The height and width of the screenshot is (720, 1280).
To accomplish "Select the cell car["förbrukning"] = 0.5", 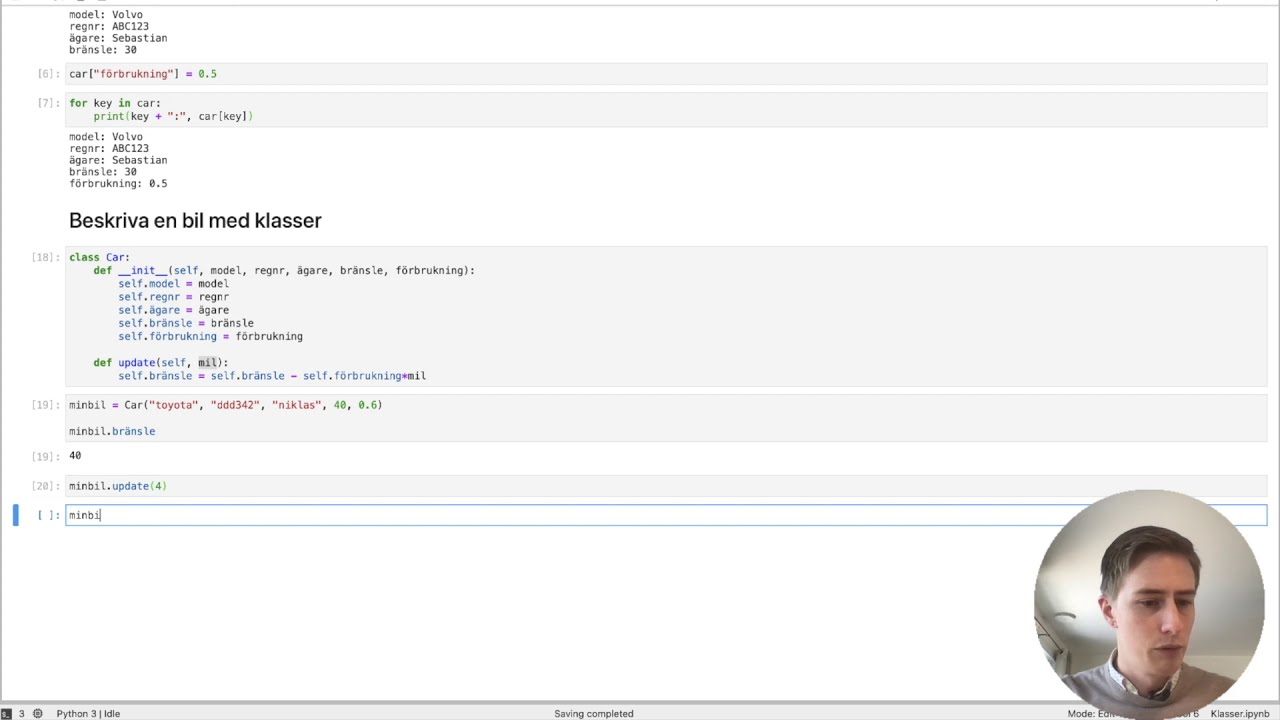I will pos(666,74).
